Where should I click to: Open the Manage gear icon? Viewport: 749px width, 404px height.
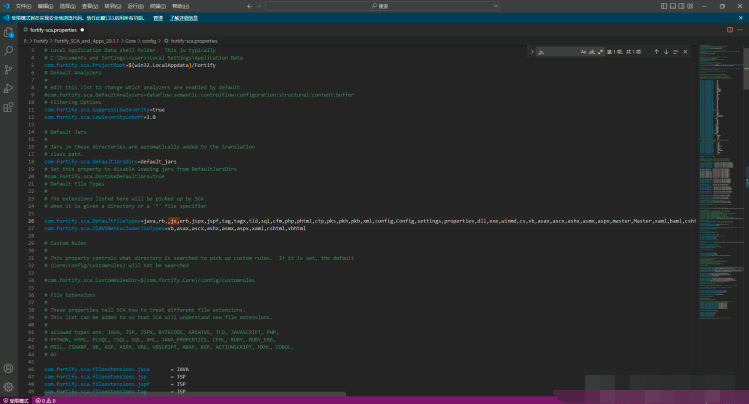8,387
